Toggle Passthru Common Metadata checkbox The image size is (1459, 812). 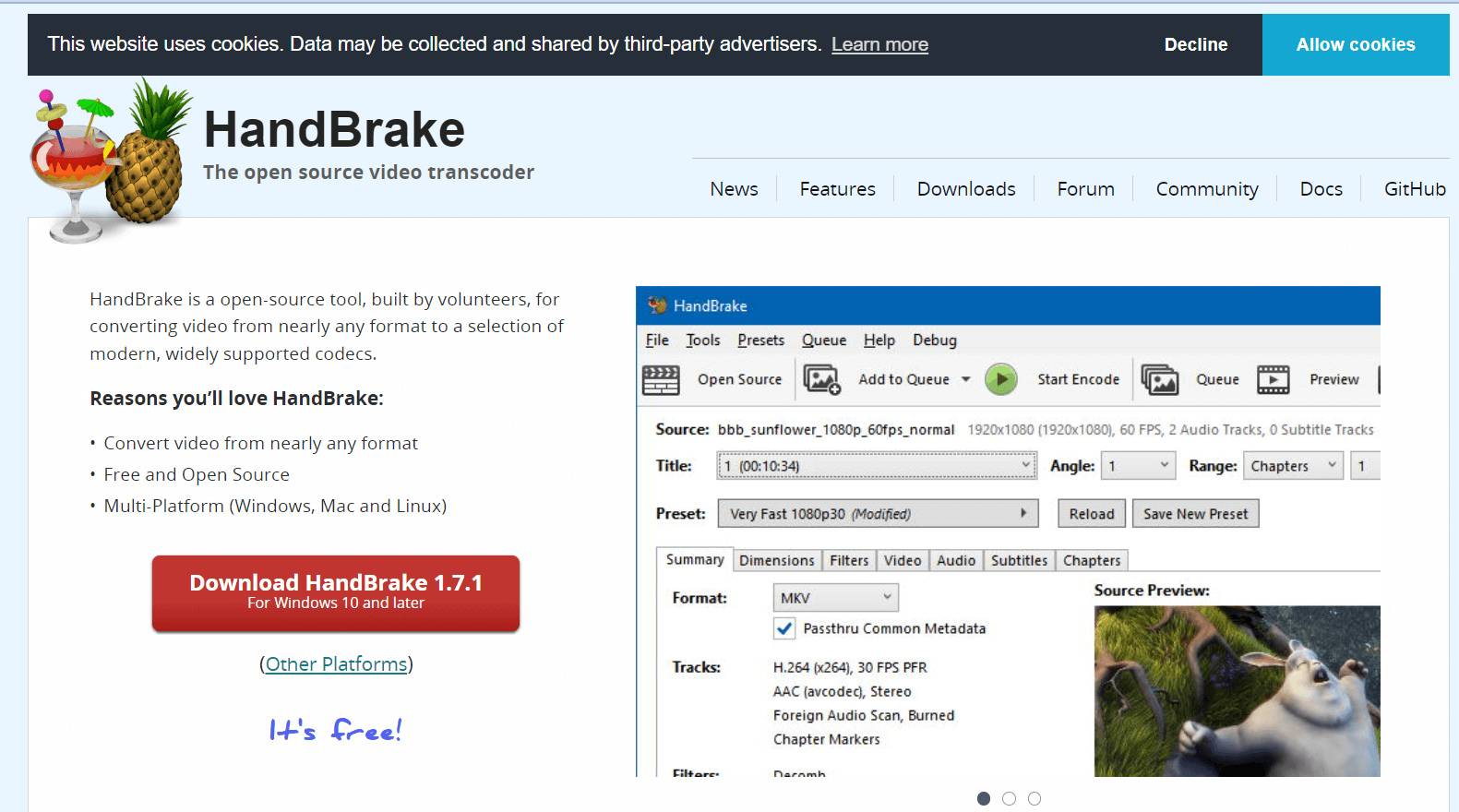(784, 628)
